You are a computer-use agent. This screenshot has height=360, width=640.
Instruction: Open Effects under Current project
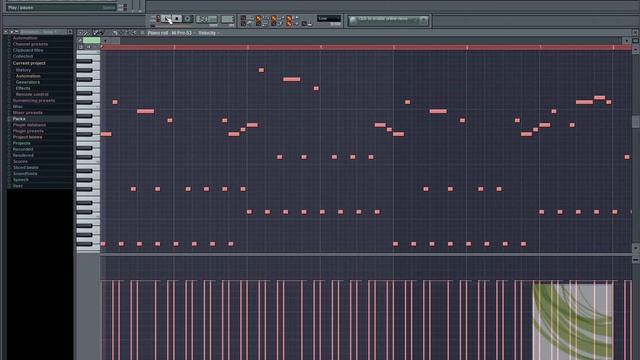tap(23, 88)
